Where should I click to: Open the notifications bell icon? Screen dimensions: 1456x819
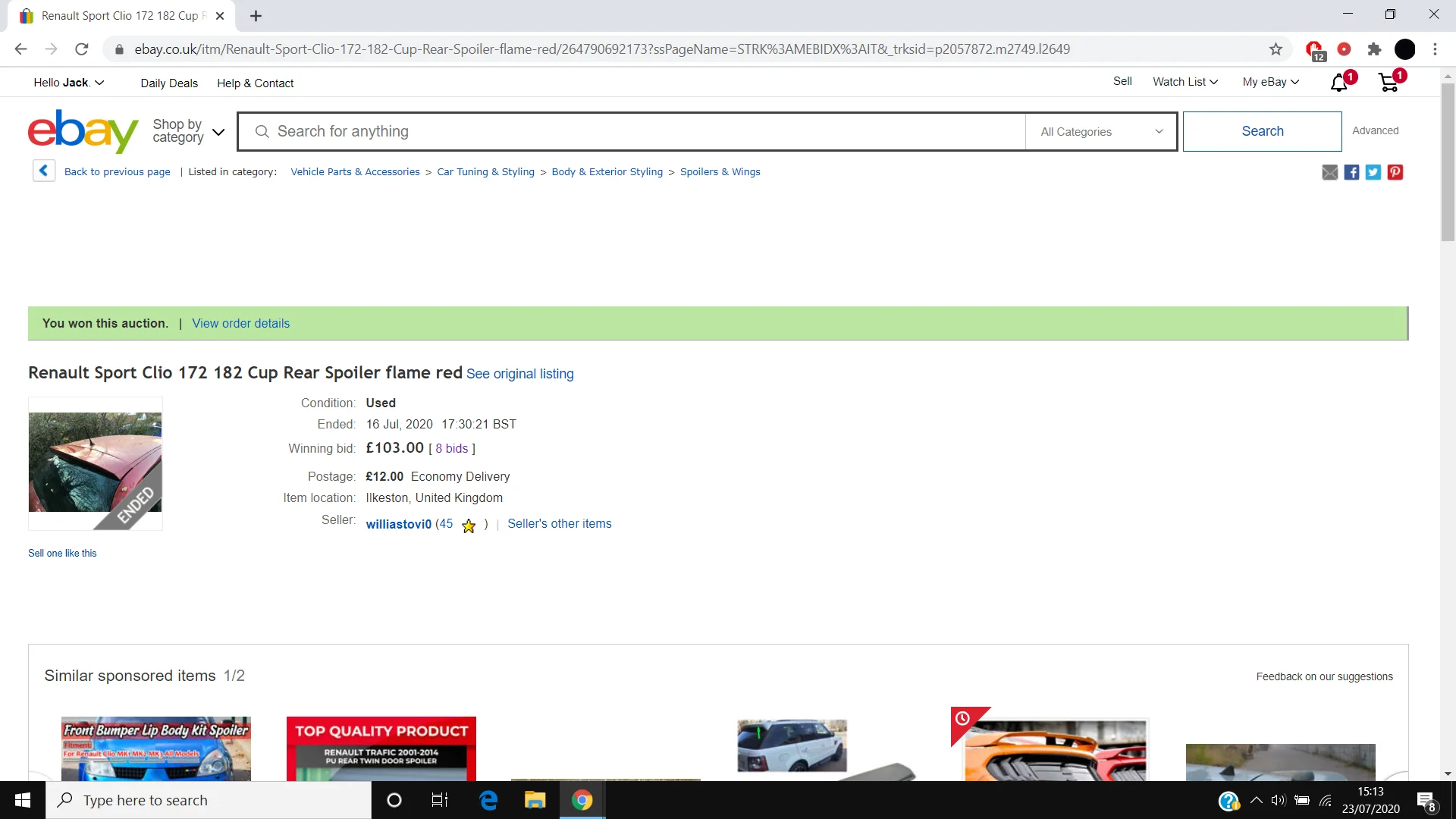(x=1339, y=83)
